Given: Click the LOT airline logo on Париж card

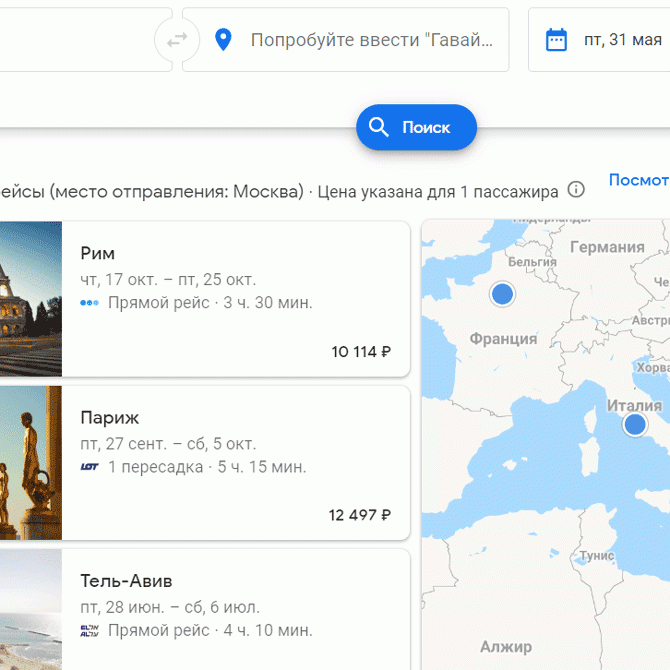Looking at the screenshot, I should 89,467.
